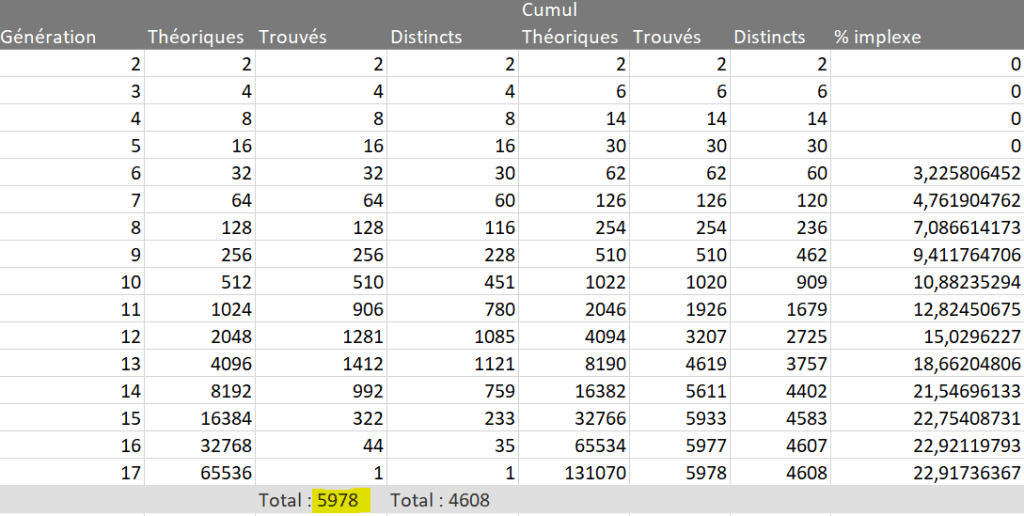Click the cumulative Théoriques value 32766
This screenshot has width=1024, height=516.
pos(596,419)
